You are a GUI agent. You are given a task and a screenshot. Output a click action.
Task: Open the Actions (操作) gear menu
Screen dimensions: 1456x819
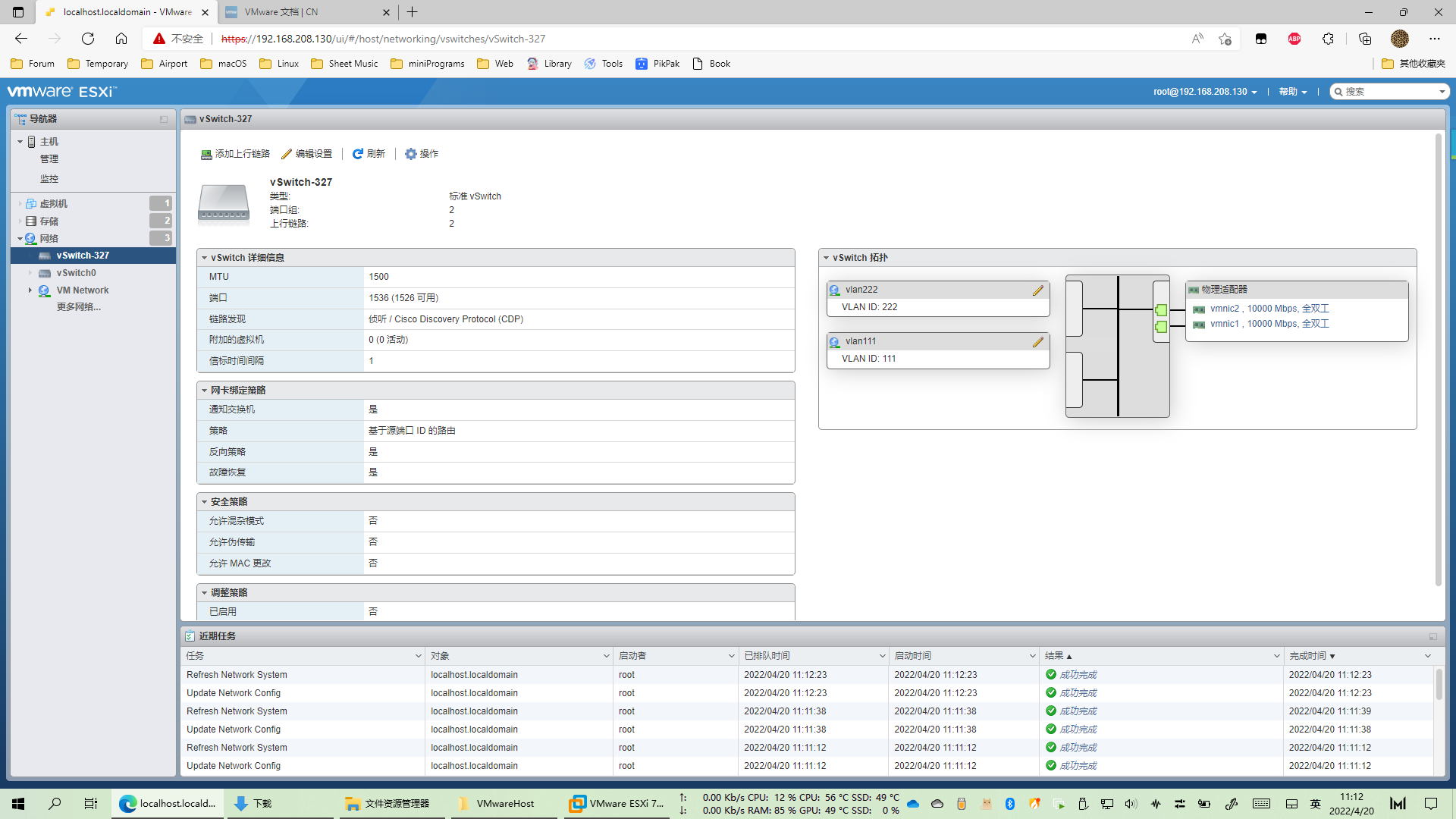click(411, 154)
